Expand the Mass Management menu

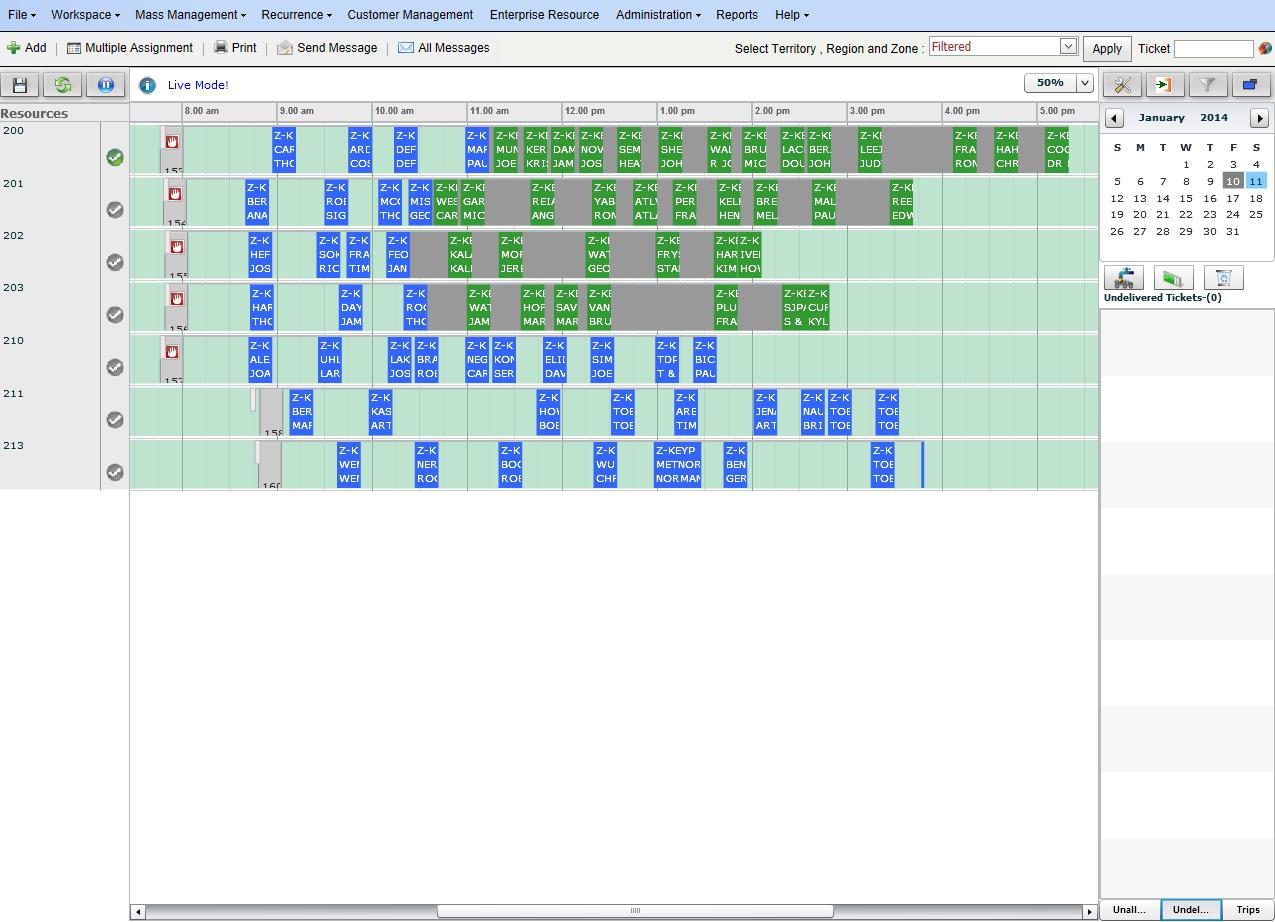point(190,15)
